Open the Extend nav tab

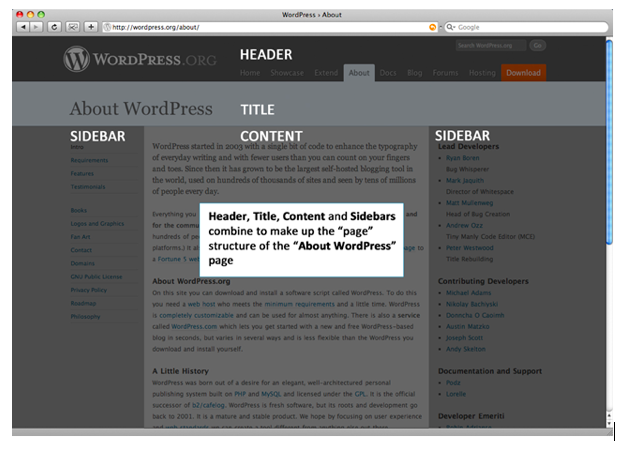point(326,73)
